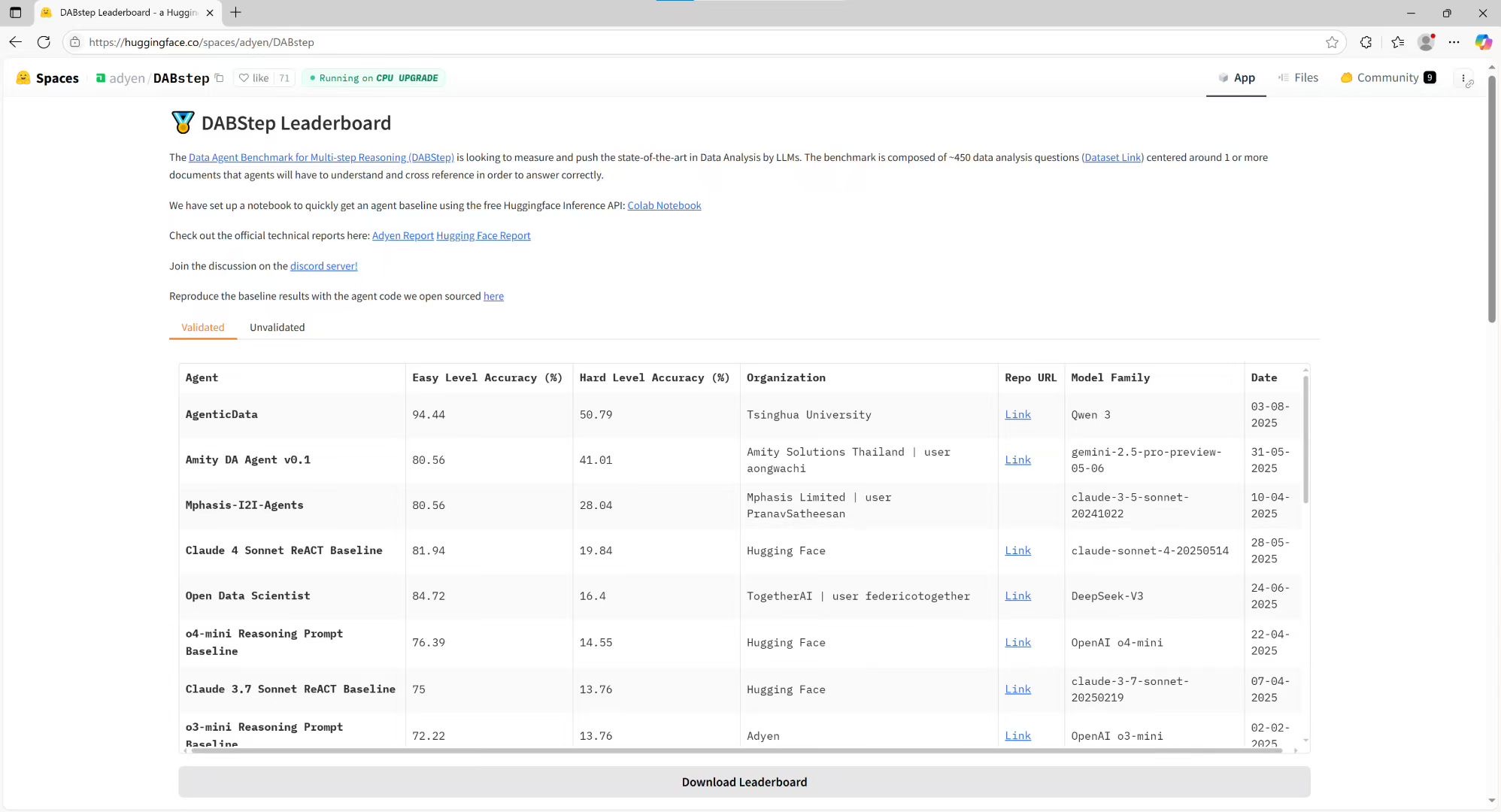
Task: Open Claude 3.7 Sonnet ReACT Baseline Link
Action: pos(1017,689)
